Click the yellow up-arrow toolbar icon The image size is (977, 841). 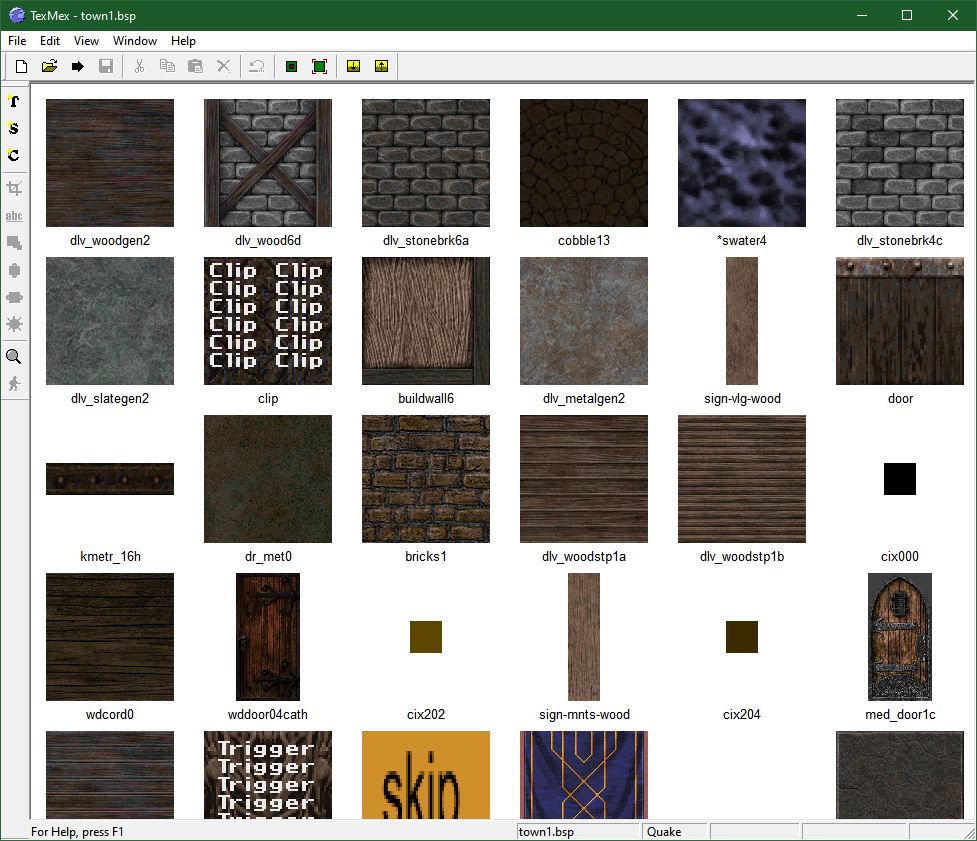coord(381,67)
